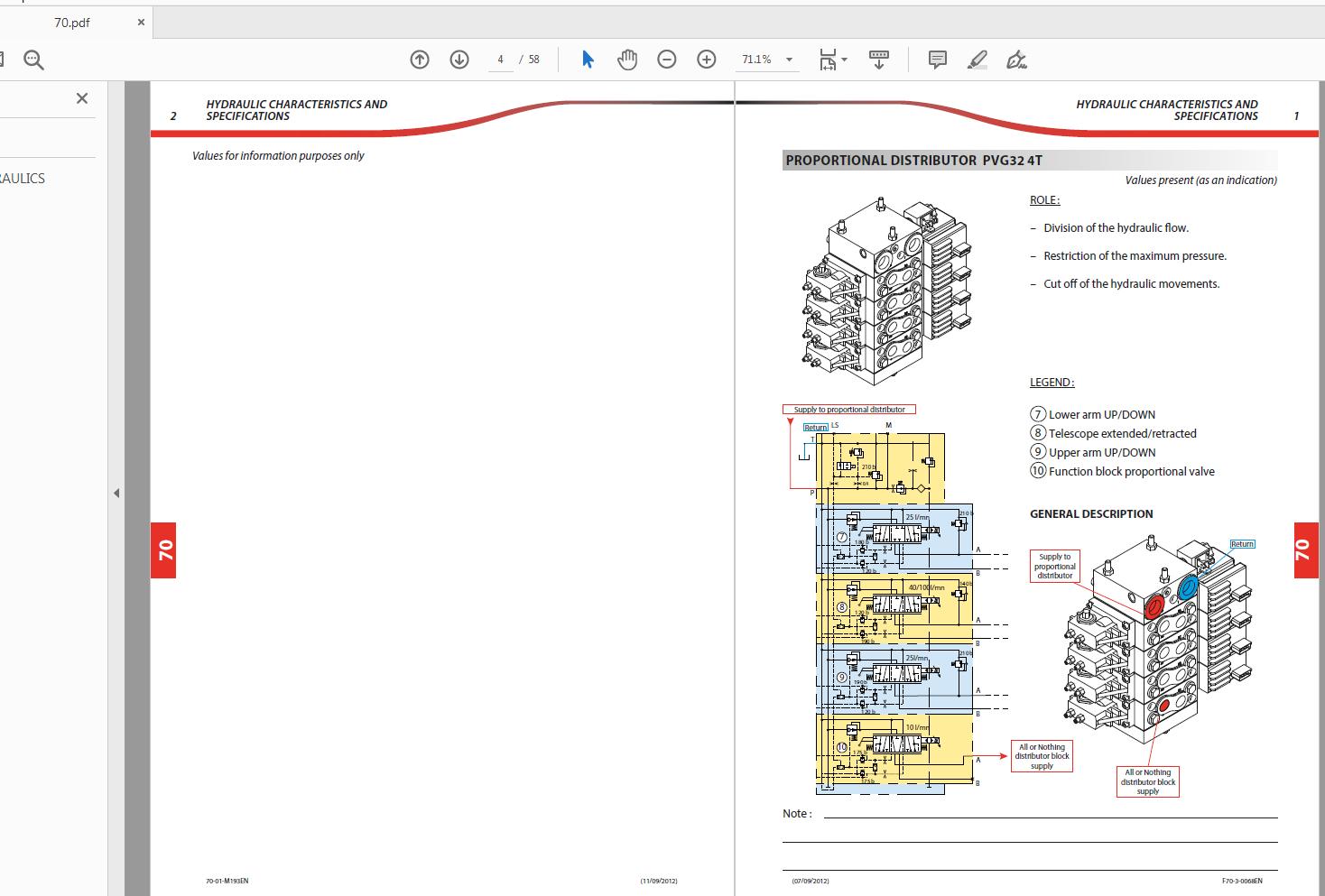The height and width of the screenshot is (896, 1325).
Task: Click the partially visible RAULICS bookmark entry
Action: (23, 178)
